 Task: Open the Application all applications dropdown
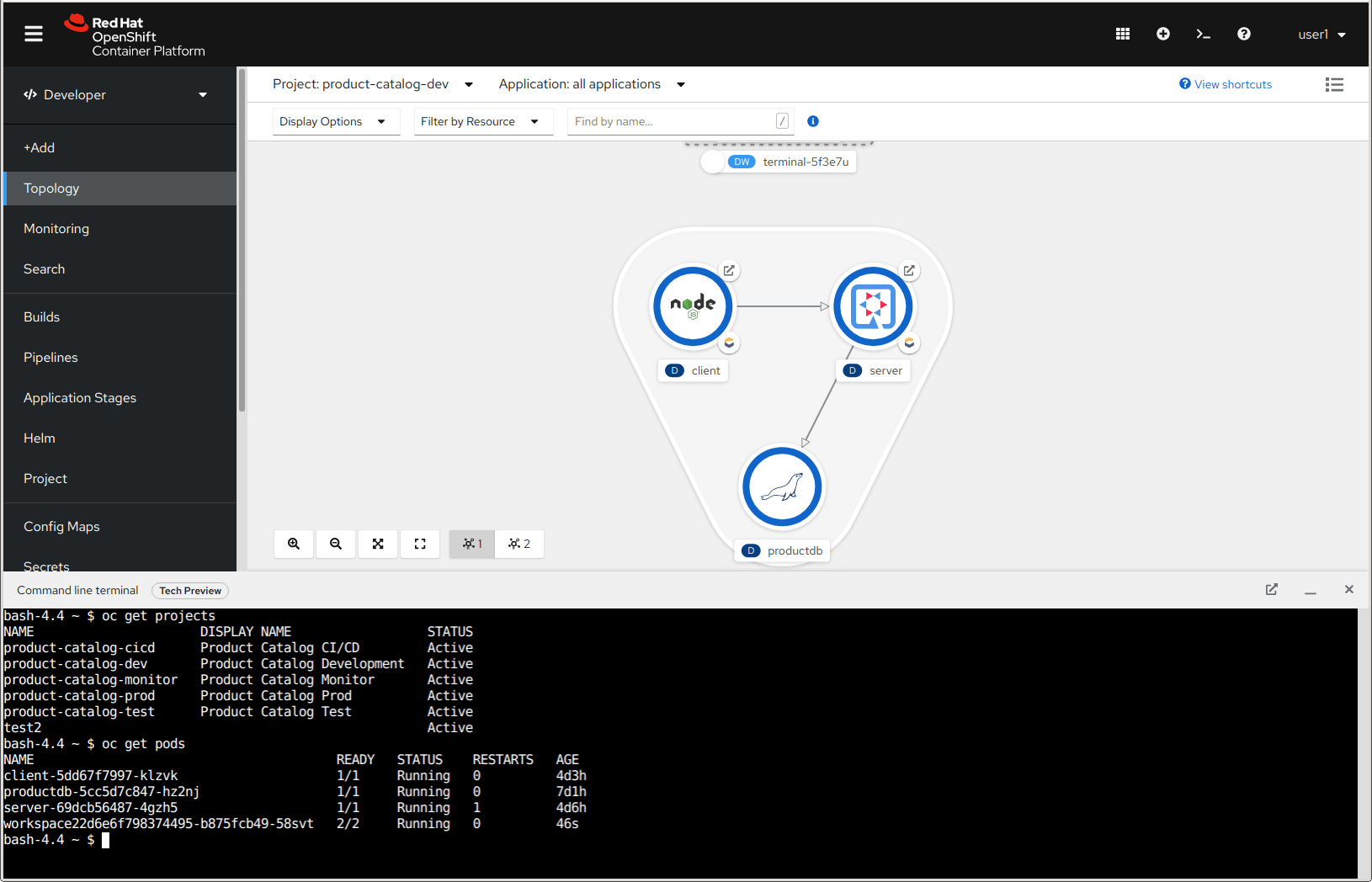[592, 84]
